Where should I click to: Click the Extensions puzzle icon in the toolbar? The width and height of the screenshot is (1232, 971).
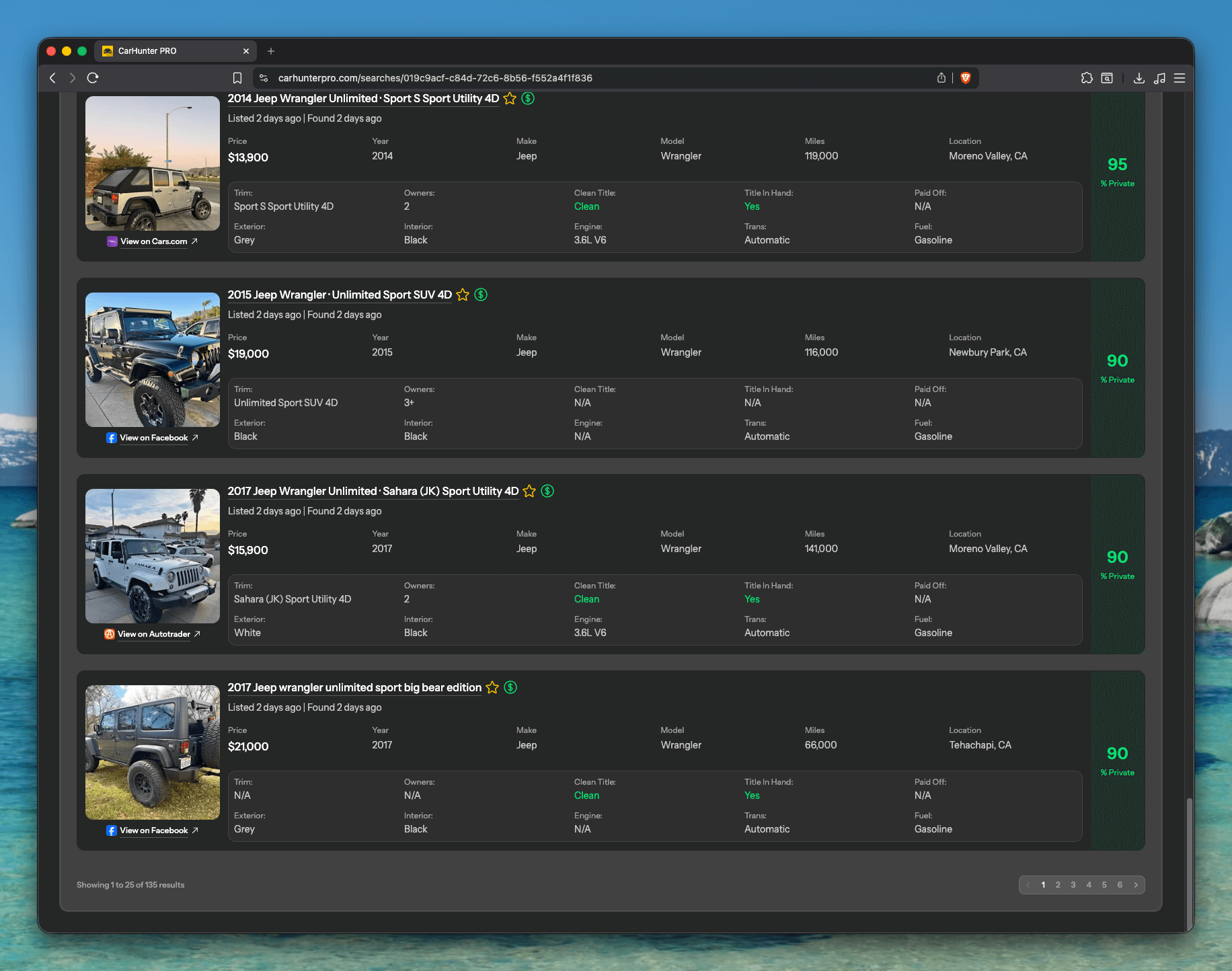point(1087,78)
